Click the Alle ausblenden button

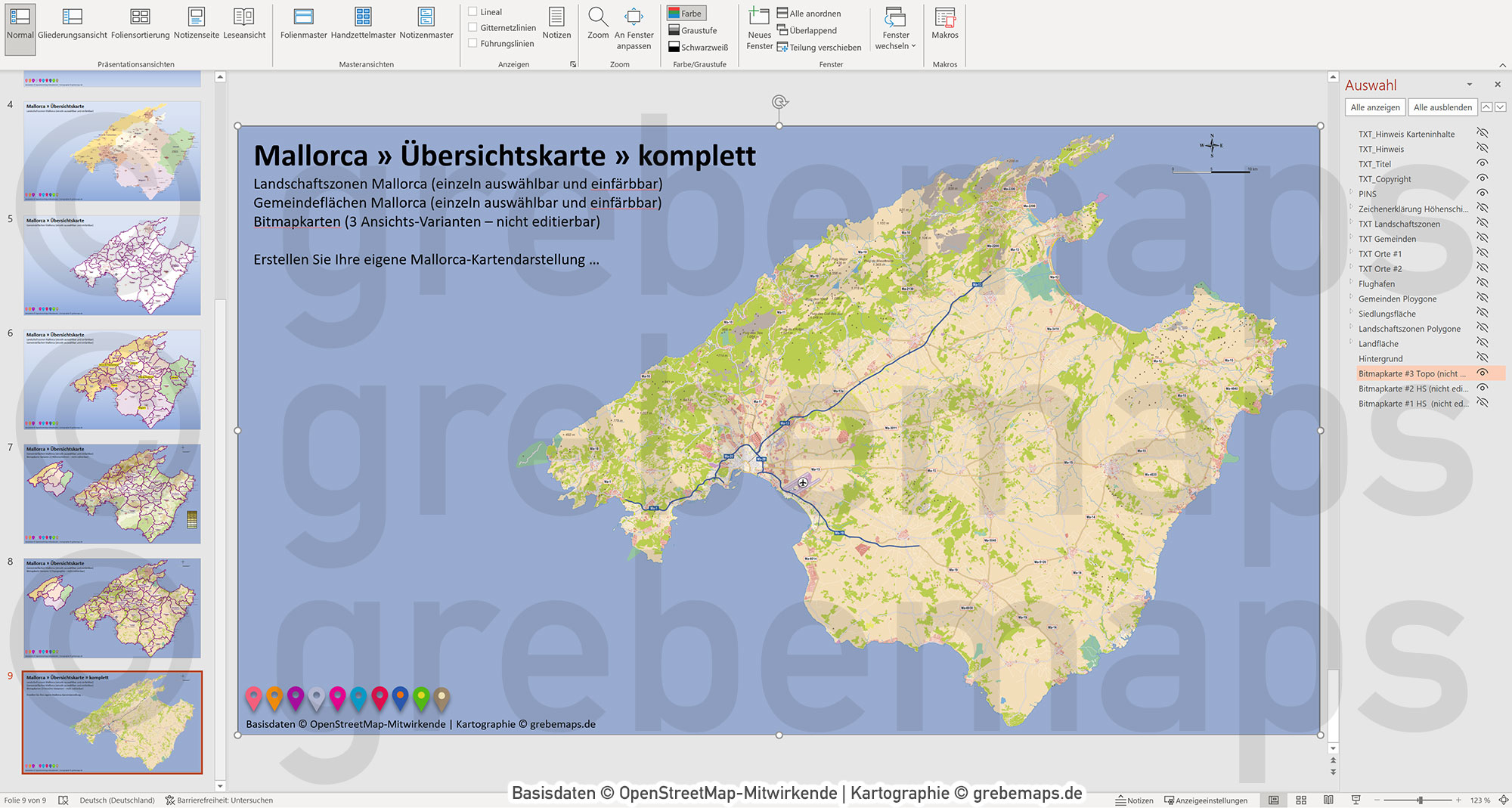[x=1442, y=107]
